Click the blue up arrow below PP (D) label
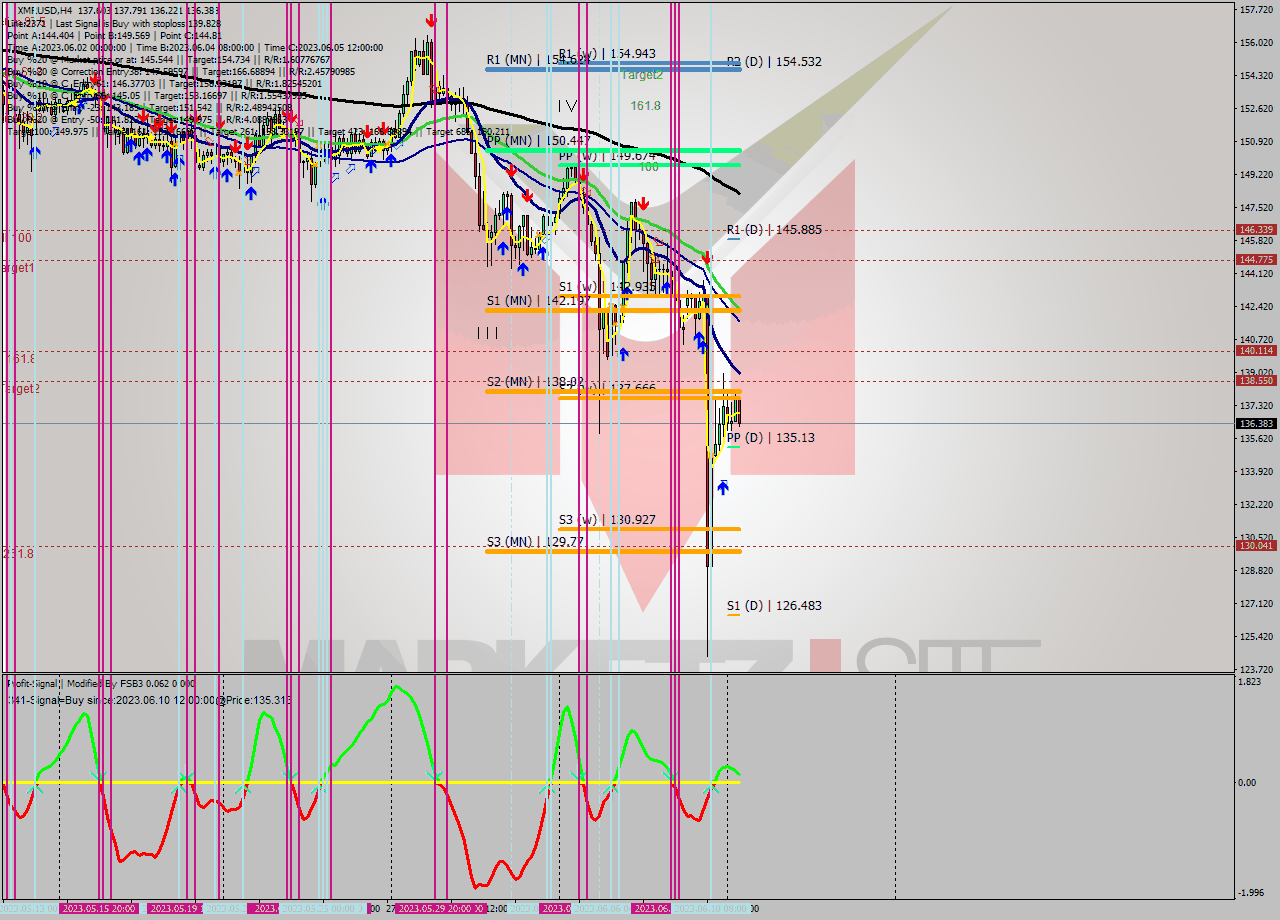Viewport: 1280px width, 920px height. 722,487
